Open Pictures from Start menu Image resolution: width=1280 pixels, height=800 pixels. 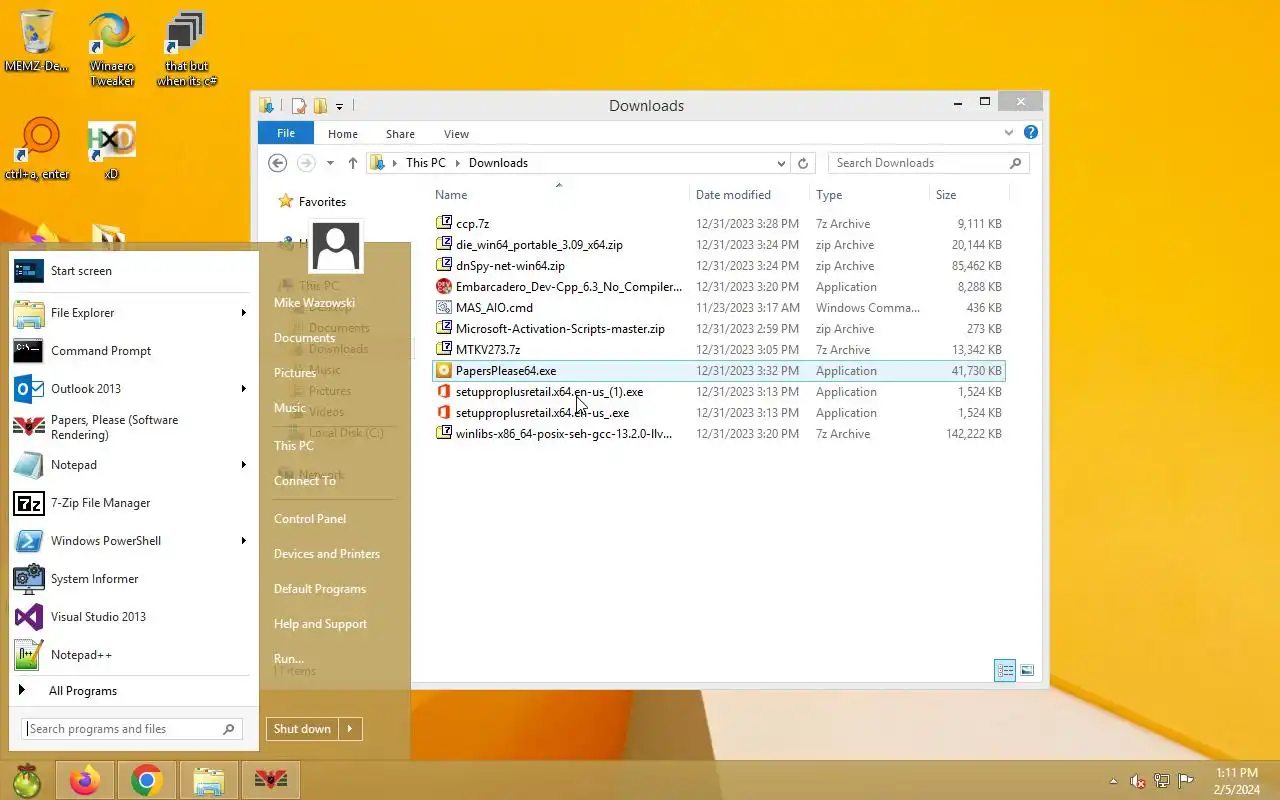coord(295,373)
